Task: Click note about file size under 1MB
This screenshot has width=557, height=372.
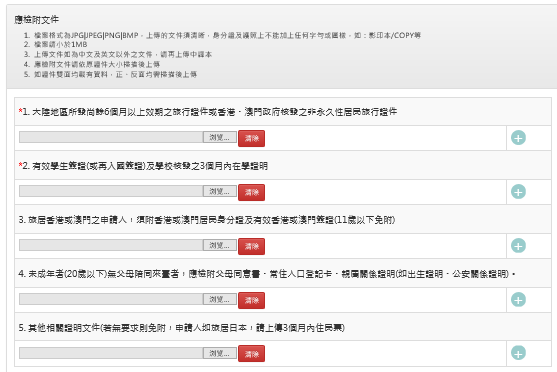Action: click(x=60, y=44)
